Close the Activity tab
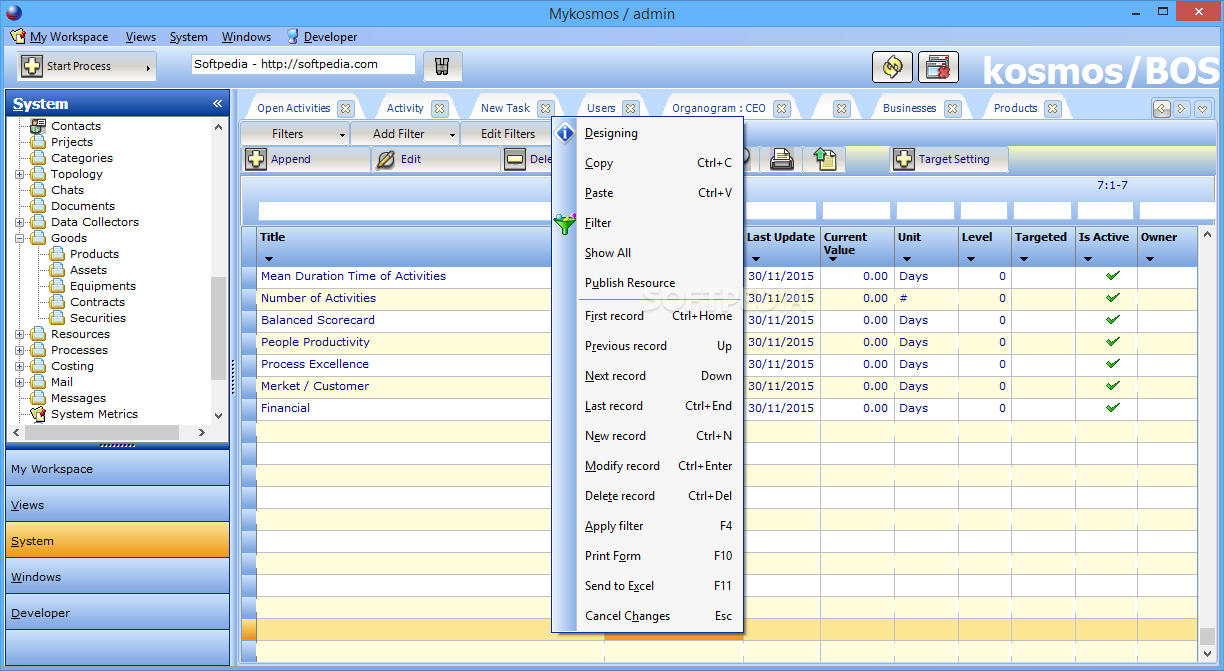1224x671 pixels. point(439,108)
